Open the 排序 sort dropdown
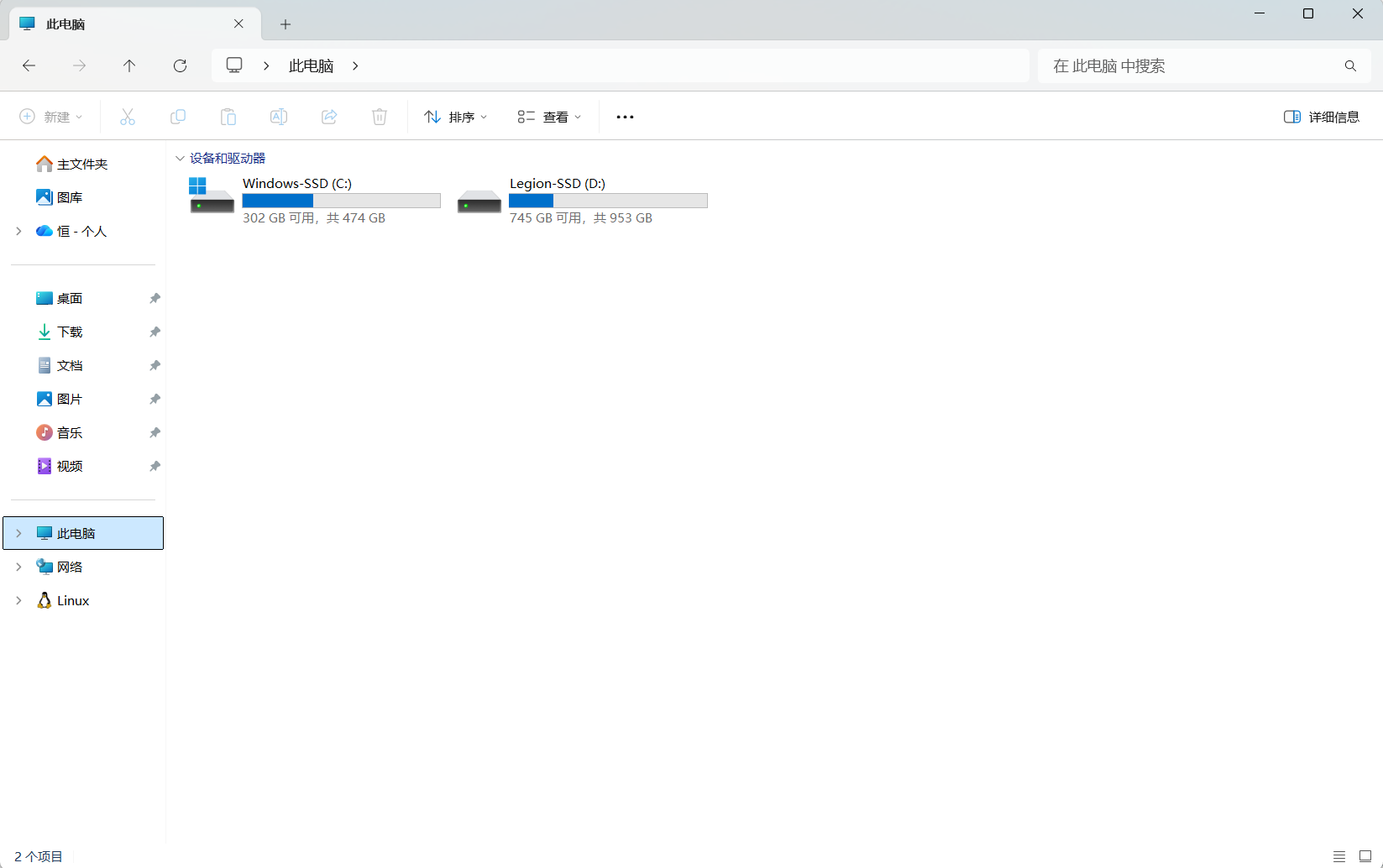Viewport: 1383px width, 868px height. tap(455, 117)
